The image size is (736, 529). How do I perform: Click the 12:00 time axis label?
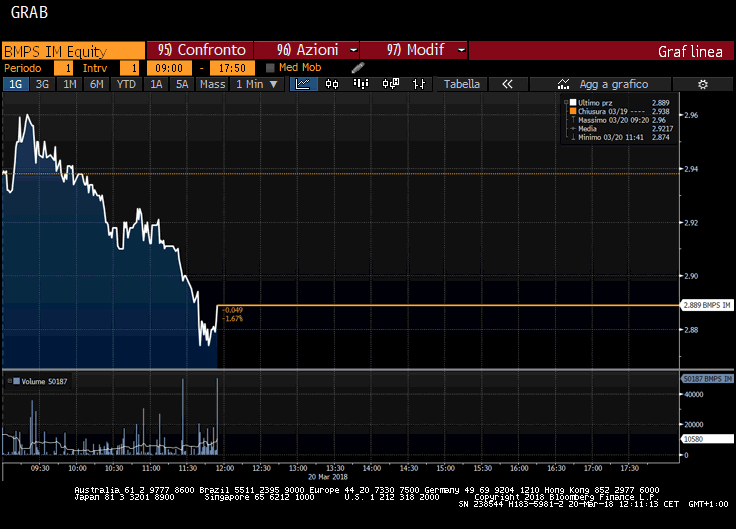tap(224, 468)
